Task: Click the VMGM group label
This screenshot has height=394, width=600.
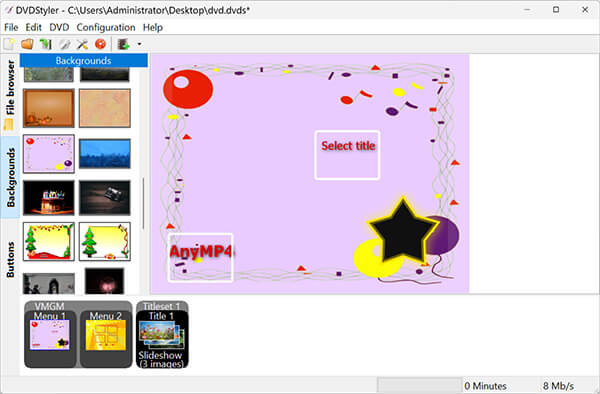Action: 49,306
